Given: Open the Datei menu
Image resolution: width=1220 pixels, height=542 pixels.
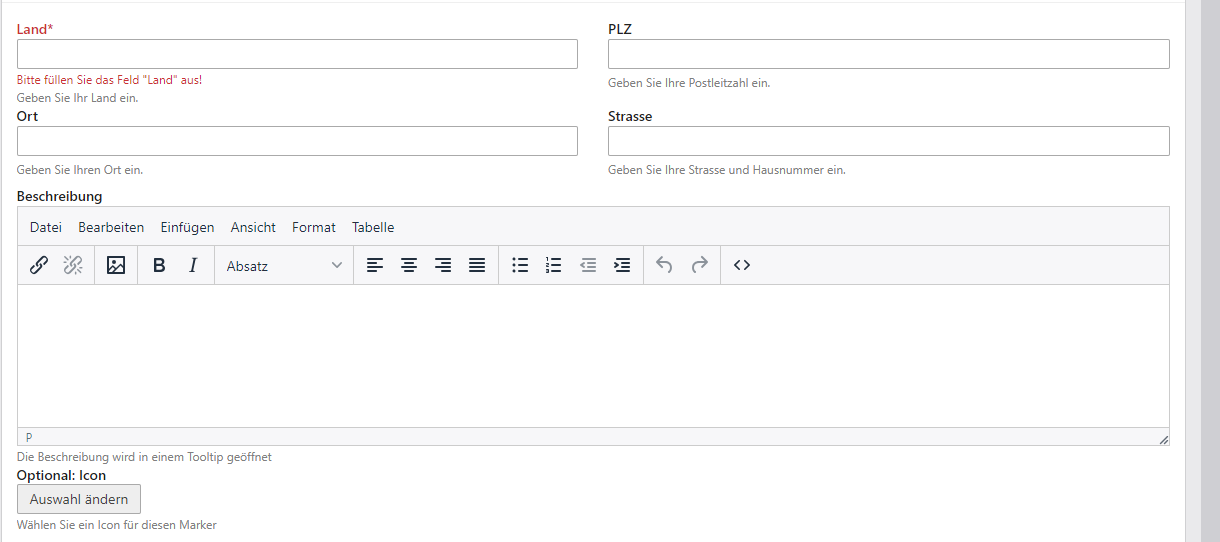Looking at the screenshot, I should (x=46, y=227).
